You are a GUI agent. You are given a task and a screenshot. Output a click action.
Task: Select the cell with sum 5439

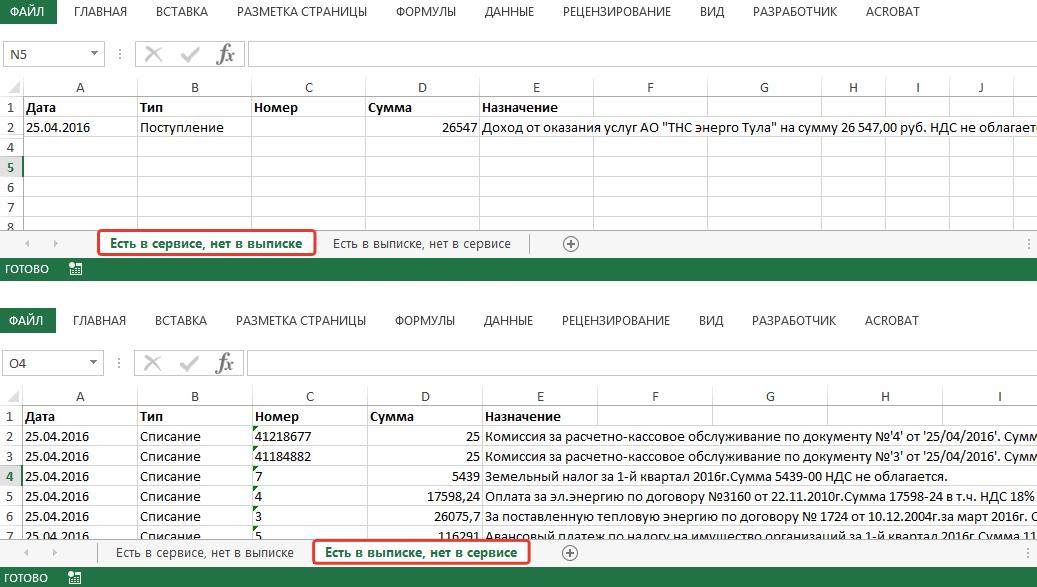425,476
